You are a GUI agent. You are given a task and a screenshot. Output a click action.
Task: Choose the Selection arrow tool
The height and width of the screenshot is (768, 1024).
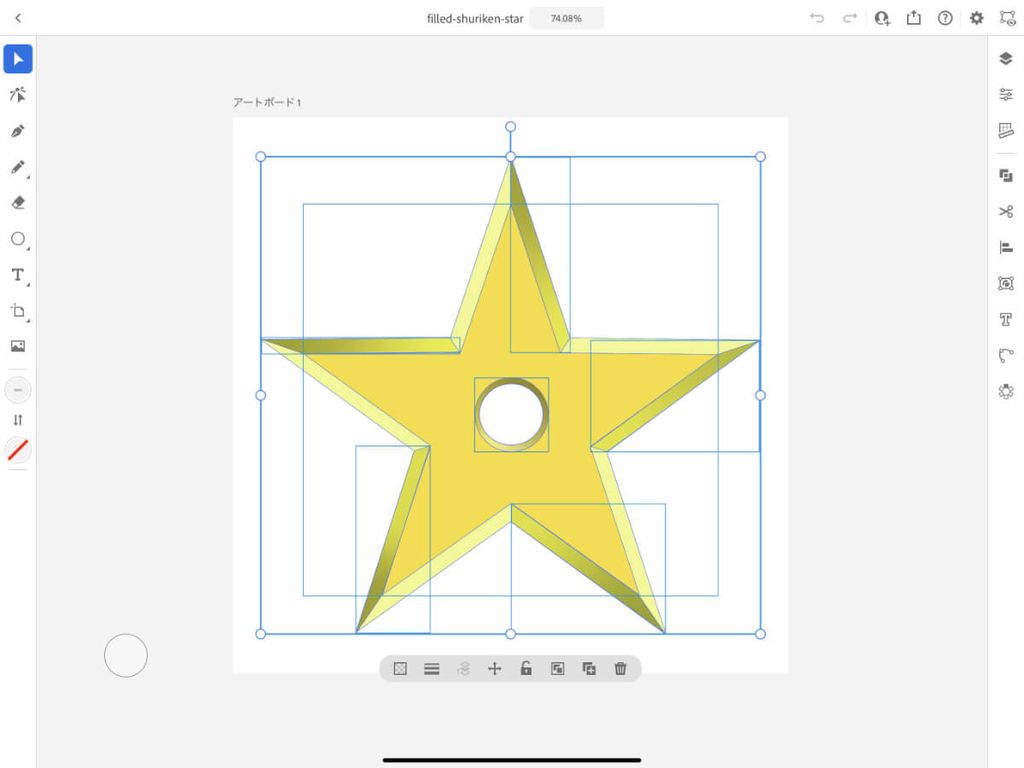18,59
